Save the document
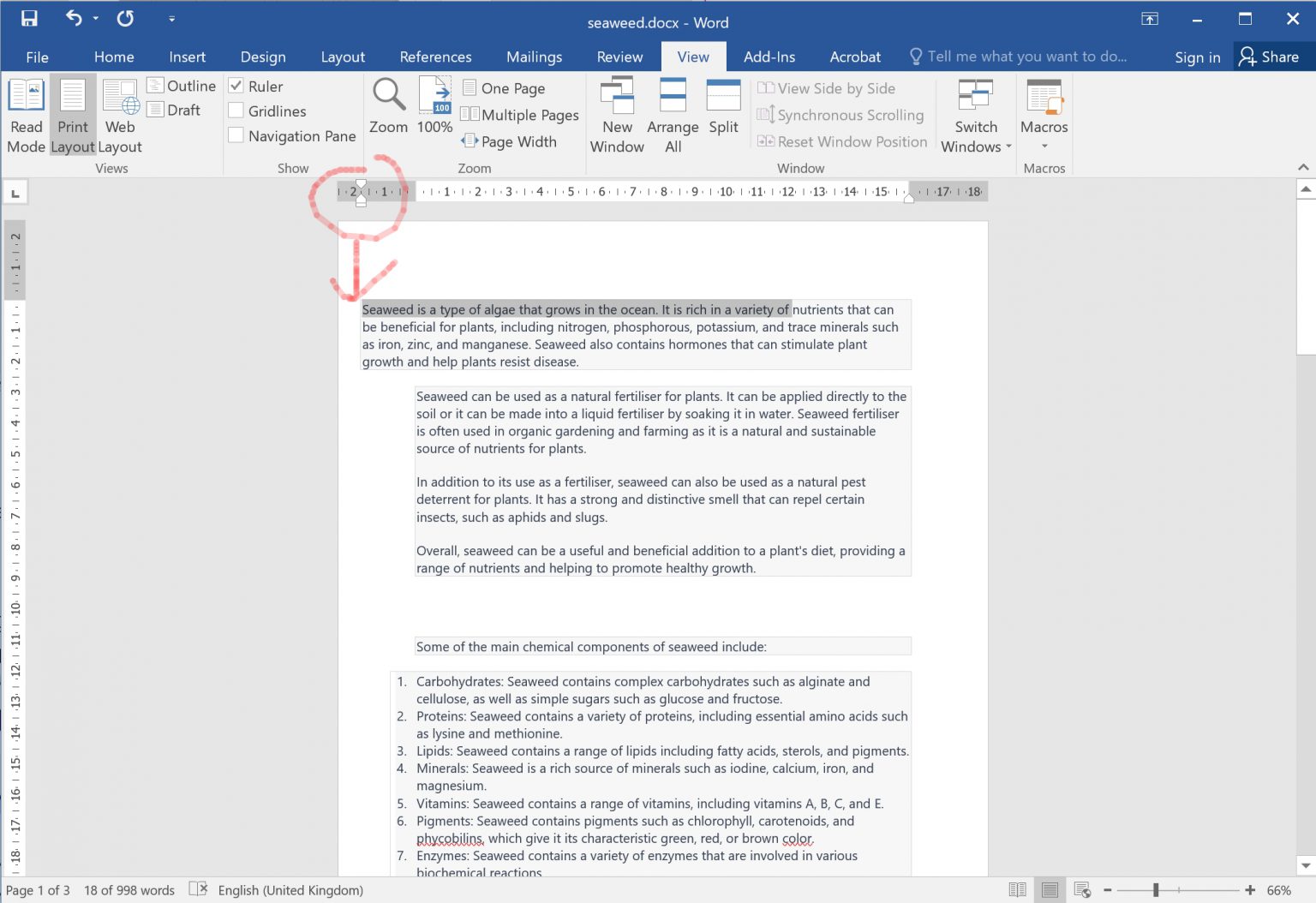This screenshot has height=903, width=1316. 28,17
